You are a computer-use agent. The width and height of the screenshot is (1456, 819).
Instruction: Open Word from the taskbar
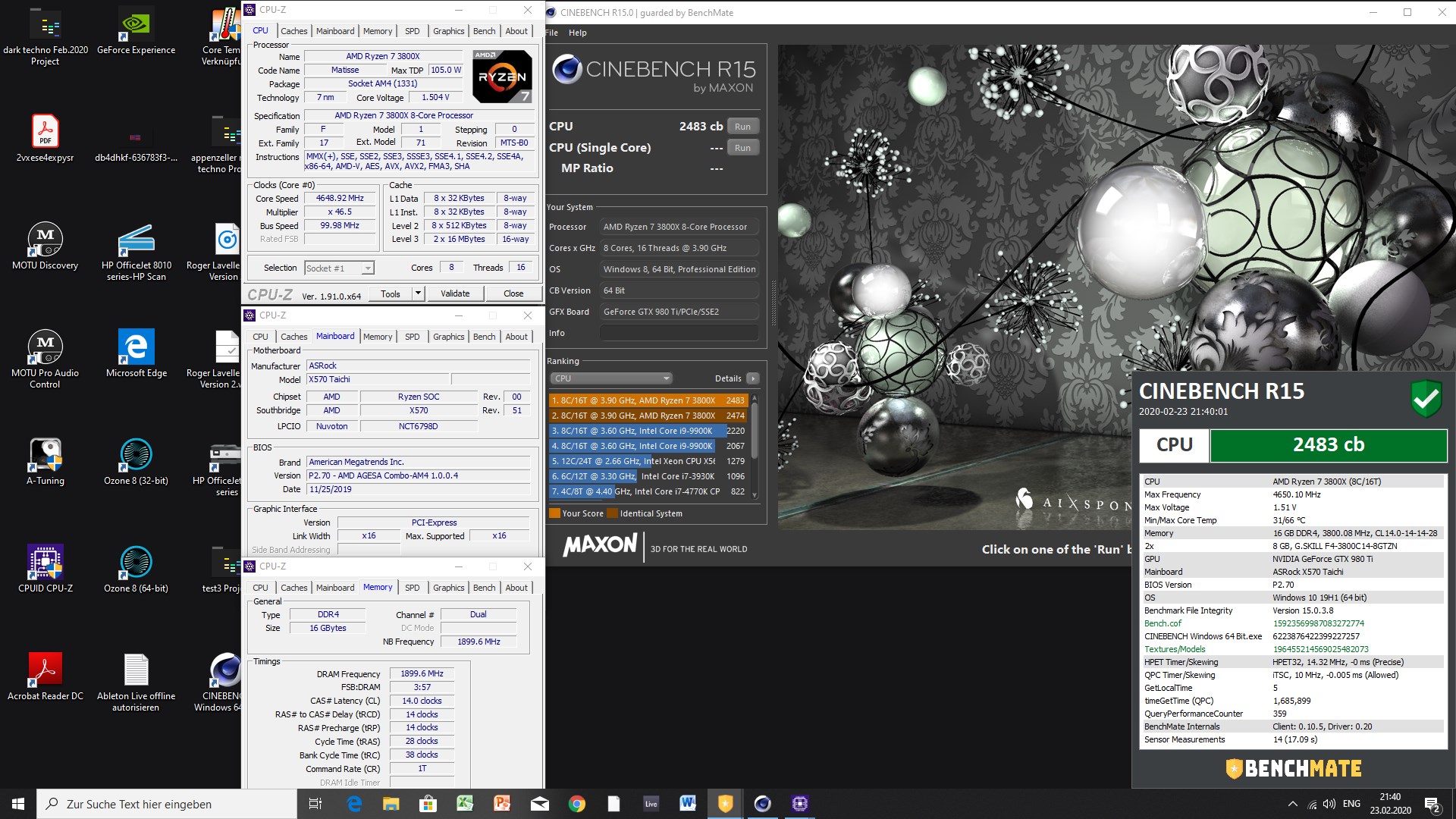click(688, 804)
